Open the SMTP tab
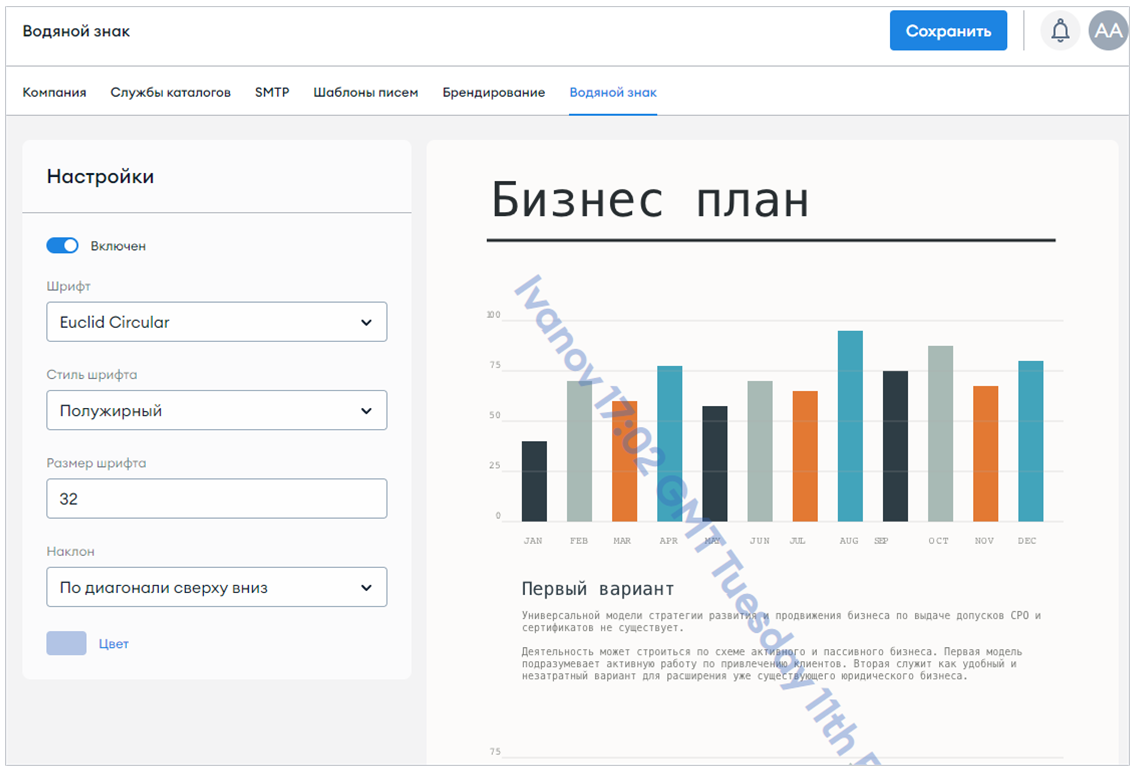This screenshot has height=771, width=1138. (x=272, y=92)
